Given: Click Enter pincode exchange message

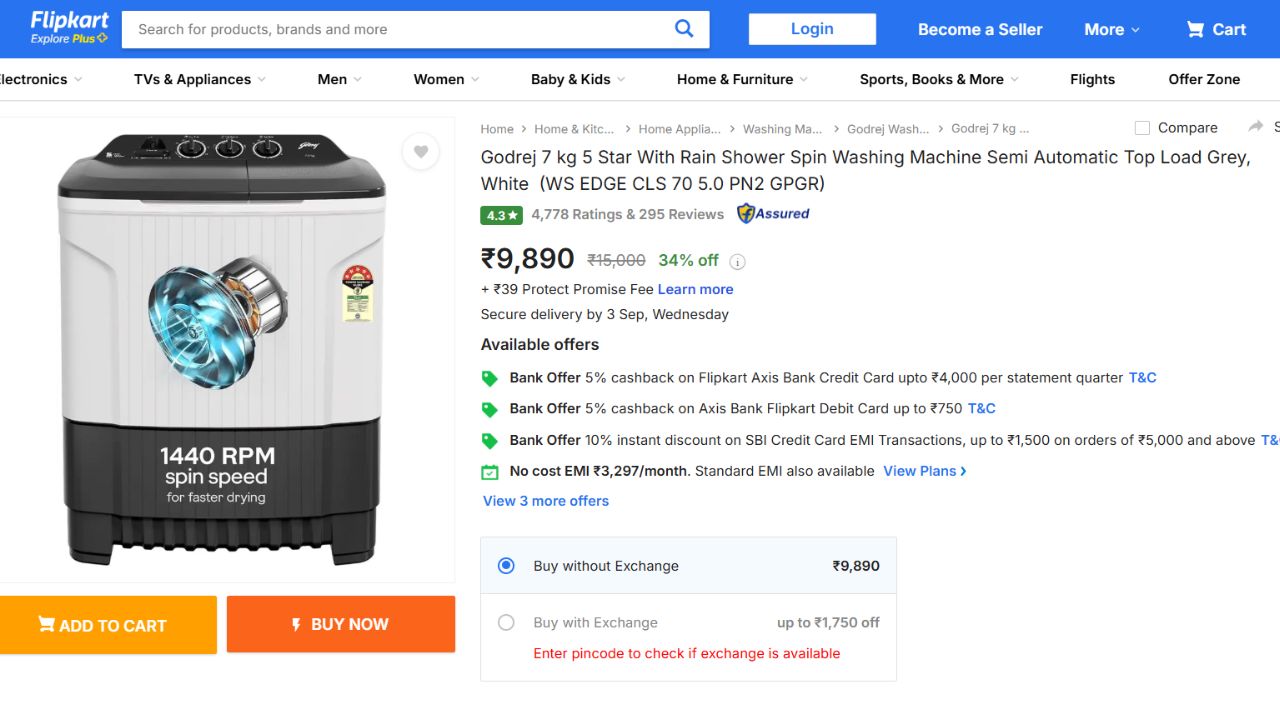Looking at the screenshot, I should [x=687, y=653].
